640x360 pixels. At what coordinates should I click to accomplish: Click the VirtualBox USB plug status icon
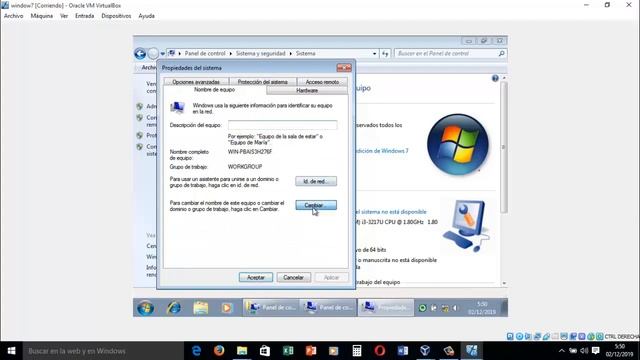tap(546, 337)
